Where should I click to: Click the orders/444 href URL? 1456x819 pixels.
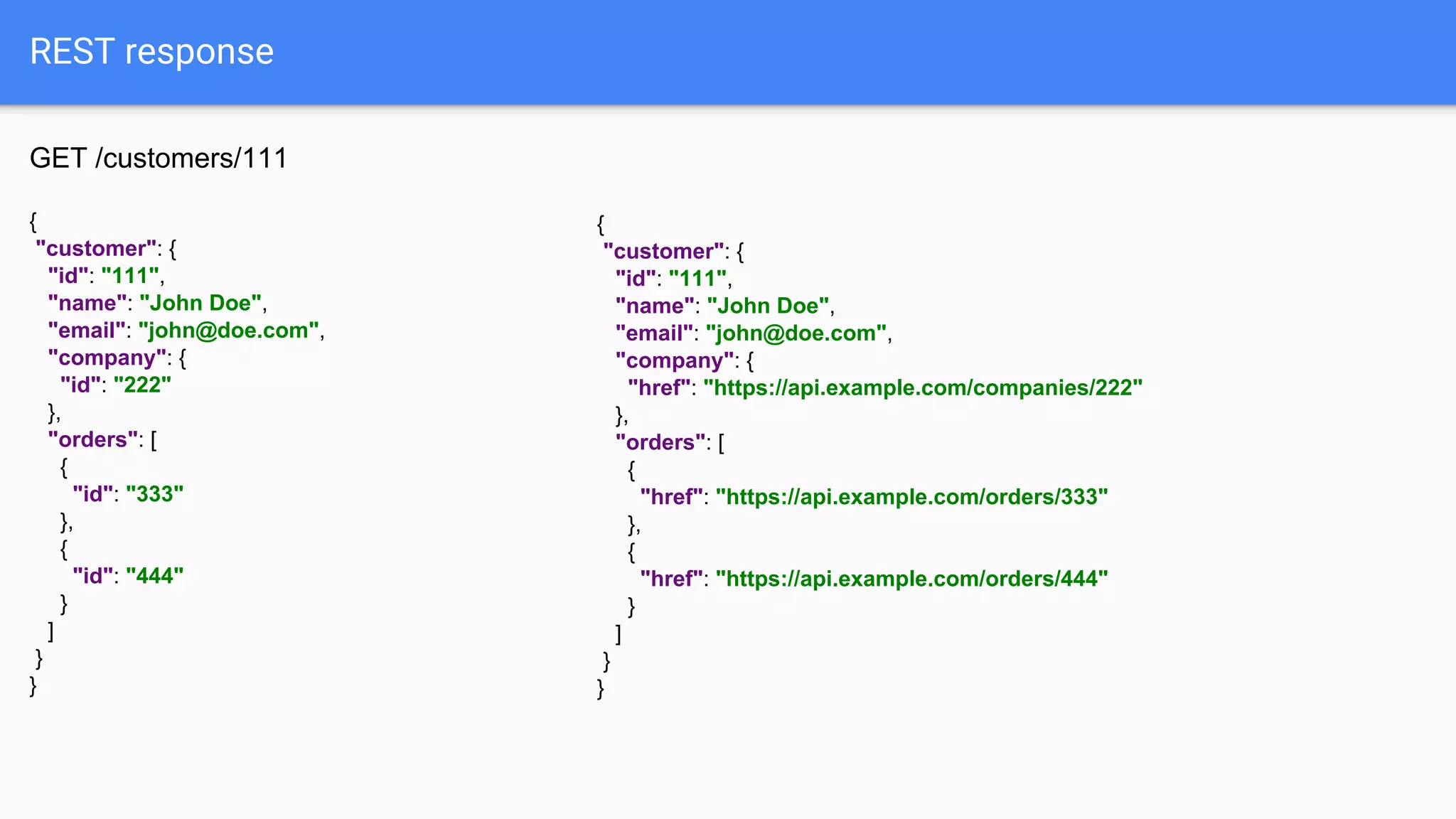tap(911, 579)
